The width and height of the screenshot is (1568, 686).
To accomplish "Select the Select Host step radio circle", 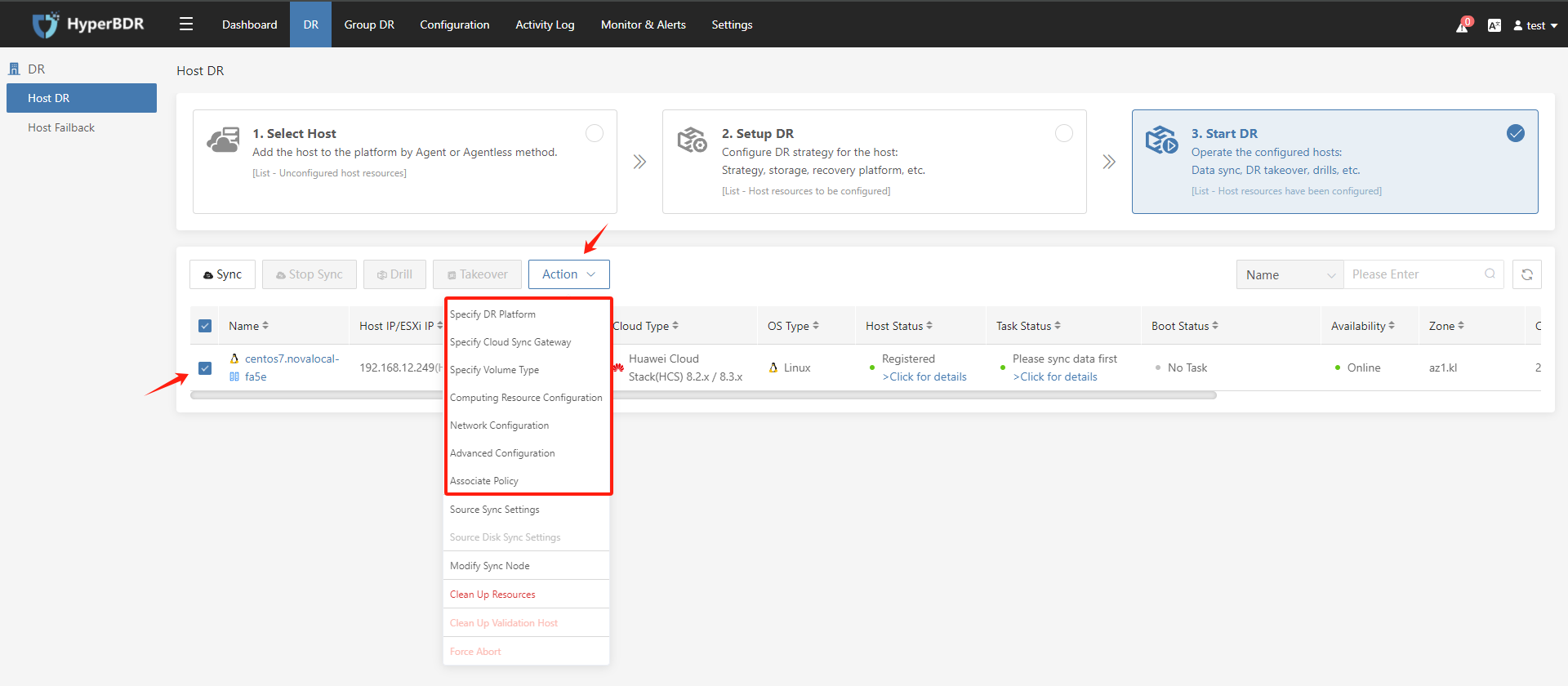I will point(595,133).
